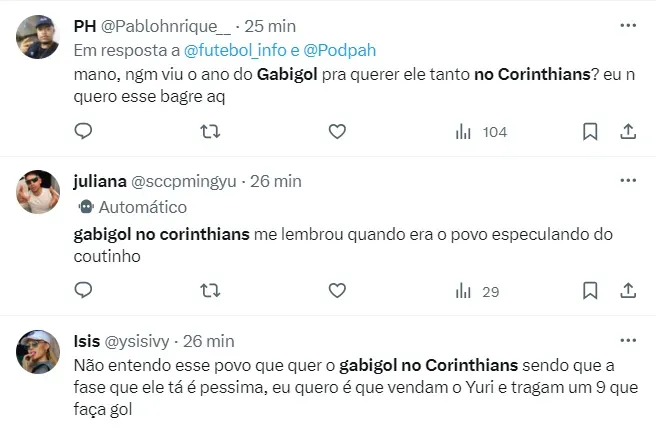
Task: Open juliana's profile avatar
Action: tap(37, 192)
